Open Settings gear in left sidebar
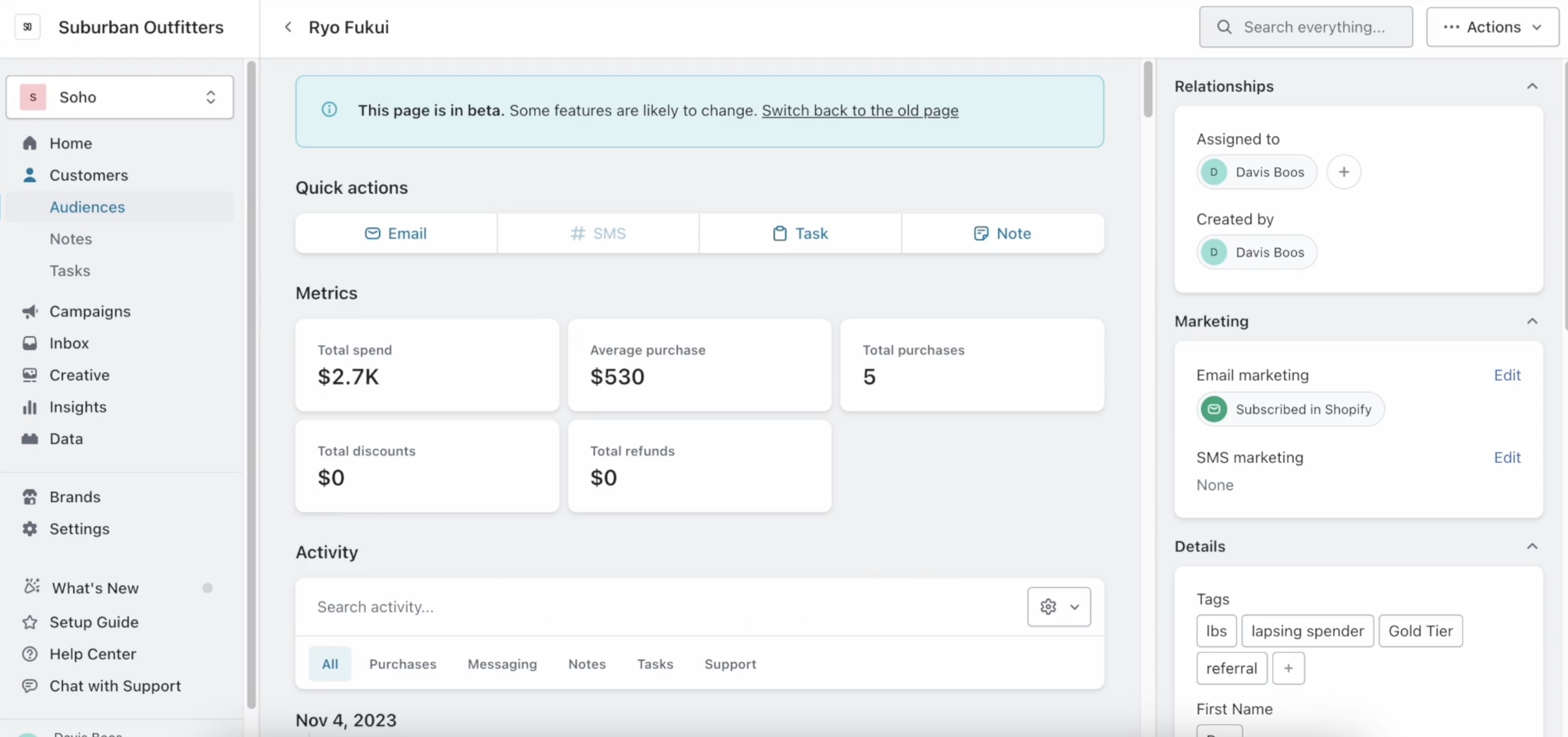The height and width of the screenshot is (737, 1568). pyautogui.click(x=29, y=529)
